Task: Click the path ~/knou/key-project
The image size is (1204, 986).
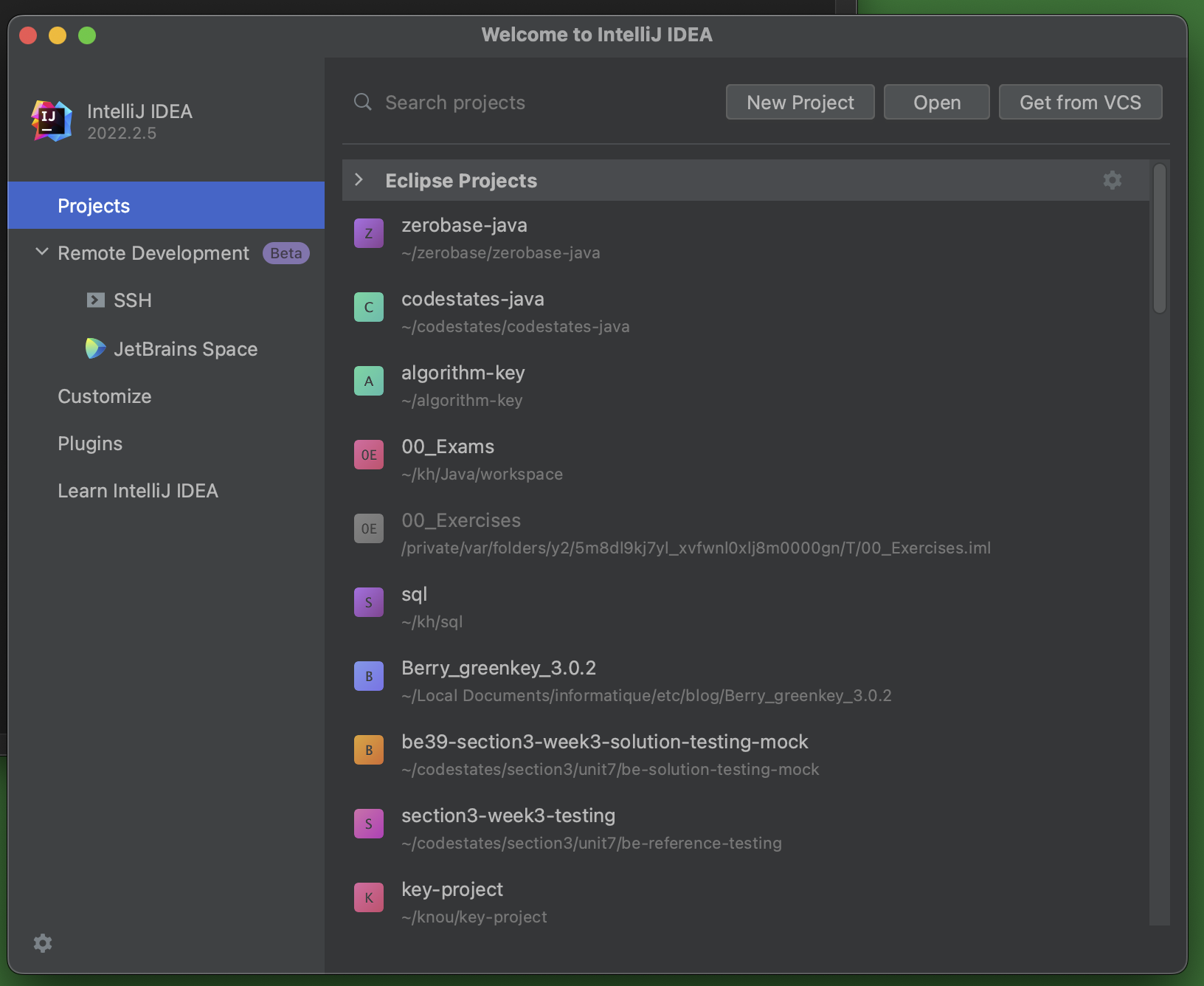Action: (x=474, y=917)
